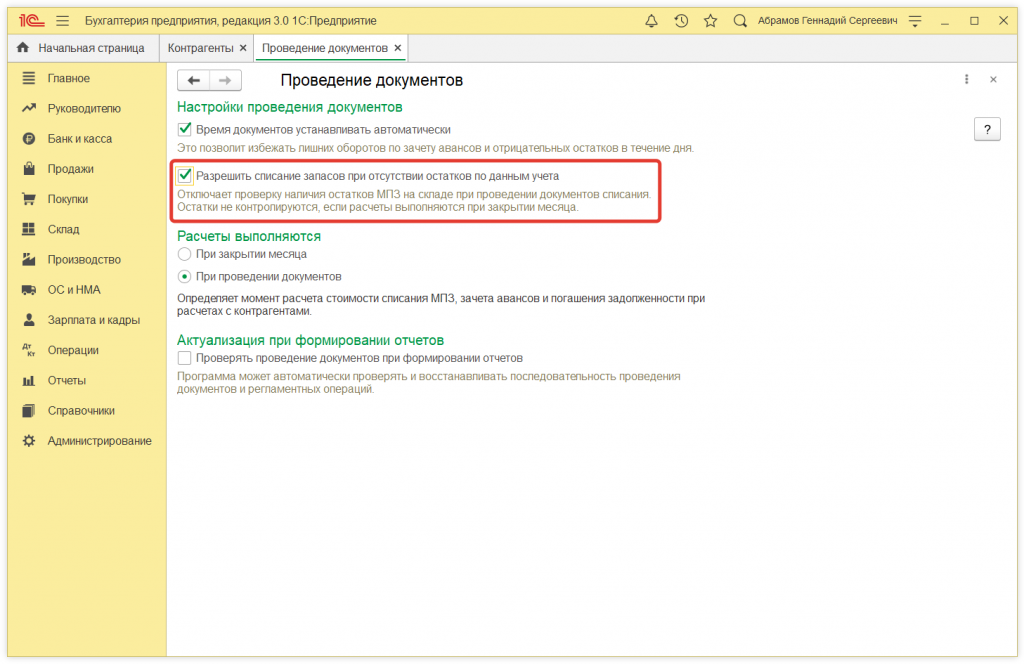Screen dimensions: 1024x664
Task: Toggle automatic document time checkbox
Action: (184, 129)
